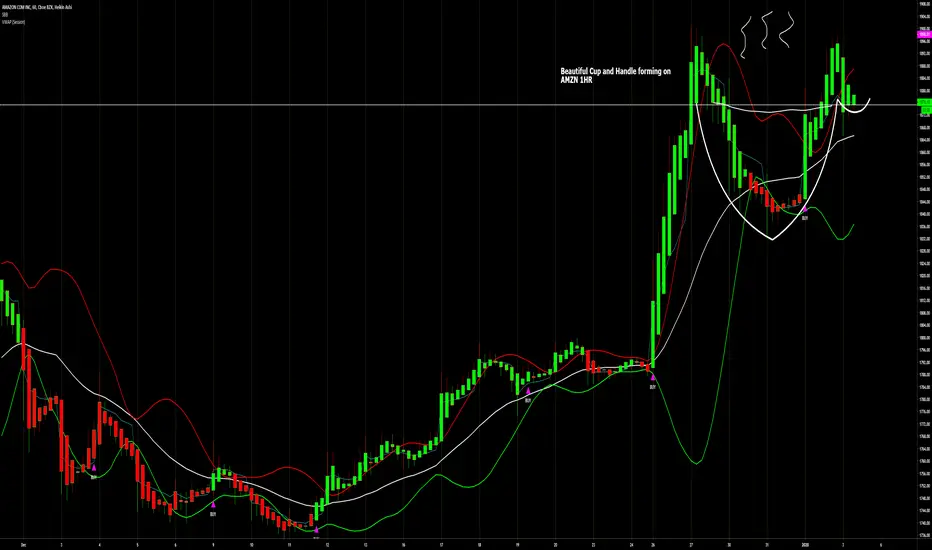Click the BUY signal arrow just before date 4
The height and width of the screenshot is (550, 932).
(94, 468)
